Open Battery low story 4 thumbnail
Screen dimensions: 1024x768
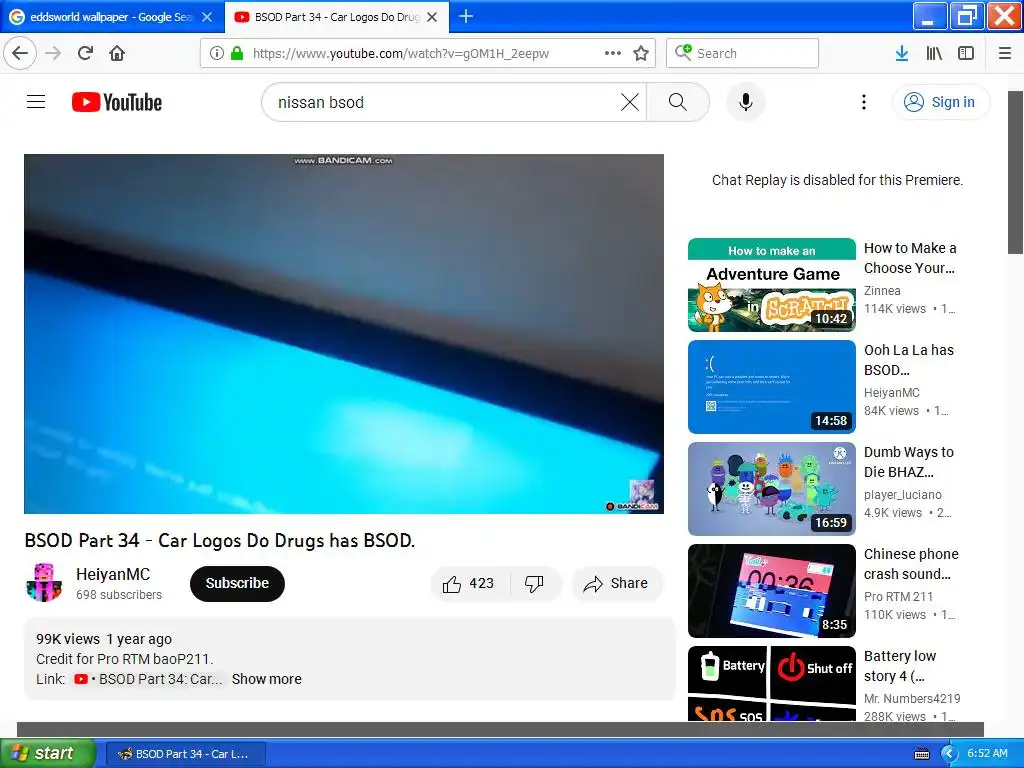coord(771,684)
